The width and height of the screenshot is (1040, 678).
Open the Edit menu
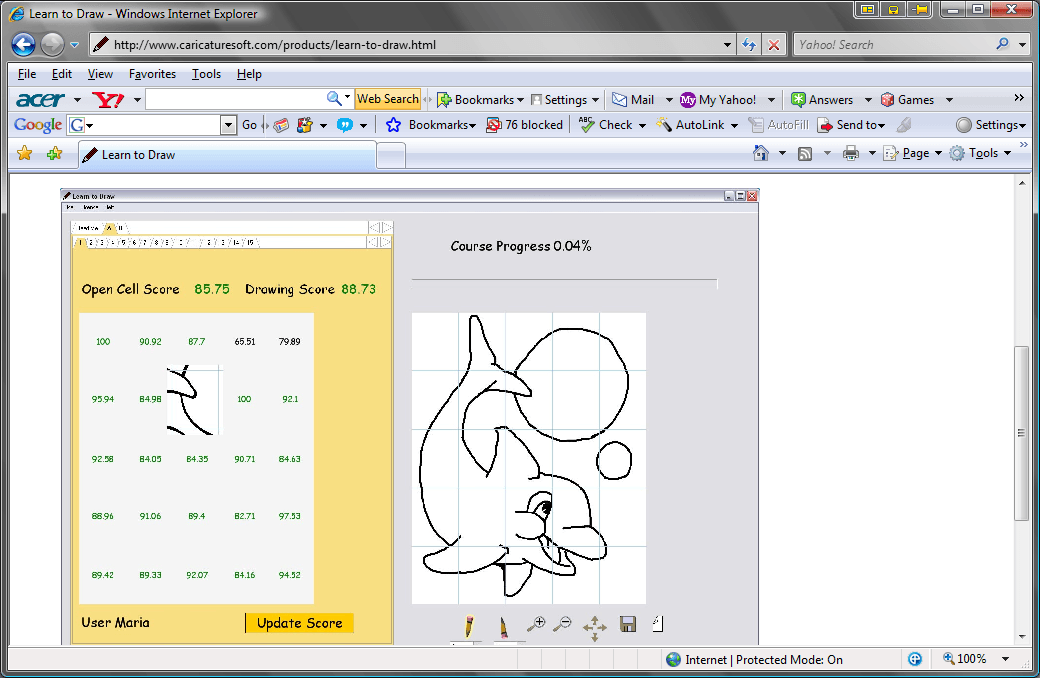click(x=62, y=74)
